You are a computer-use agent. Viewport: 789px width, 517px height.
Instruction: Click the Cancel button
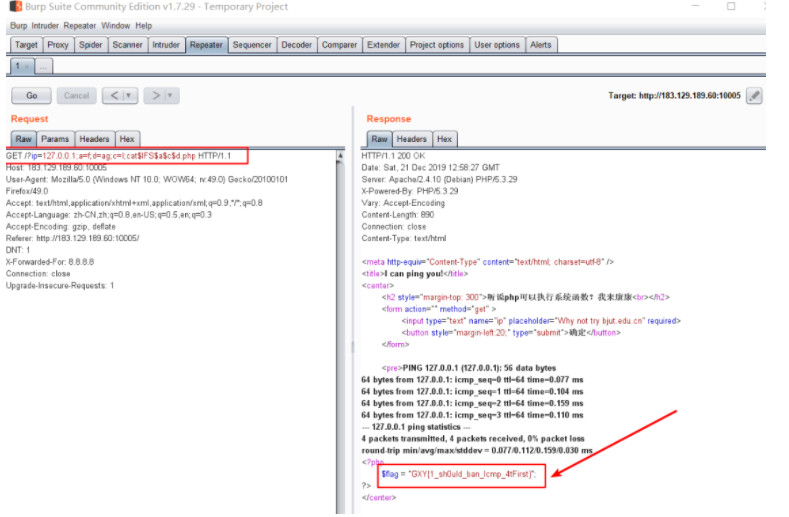point(76,96)
